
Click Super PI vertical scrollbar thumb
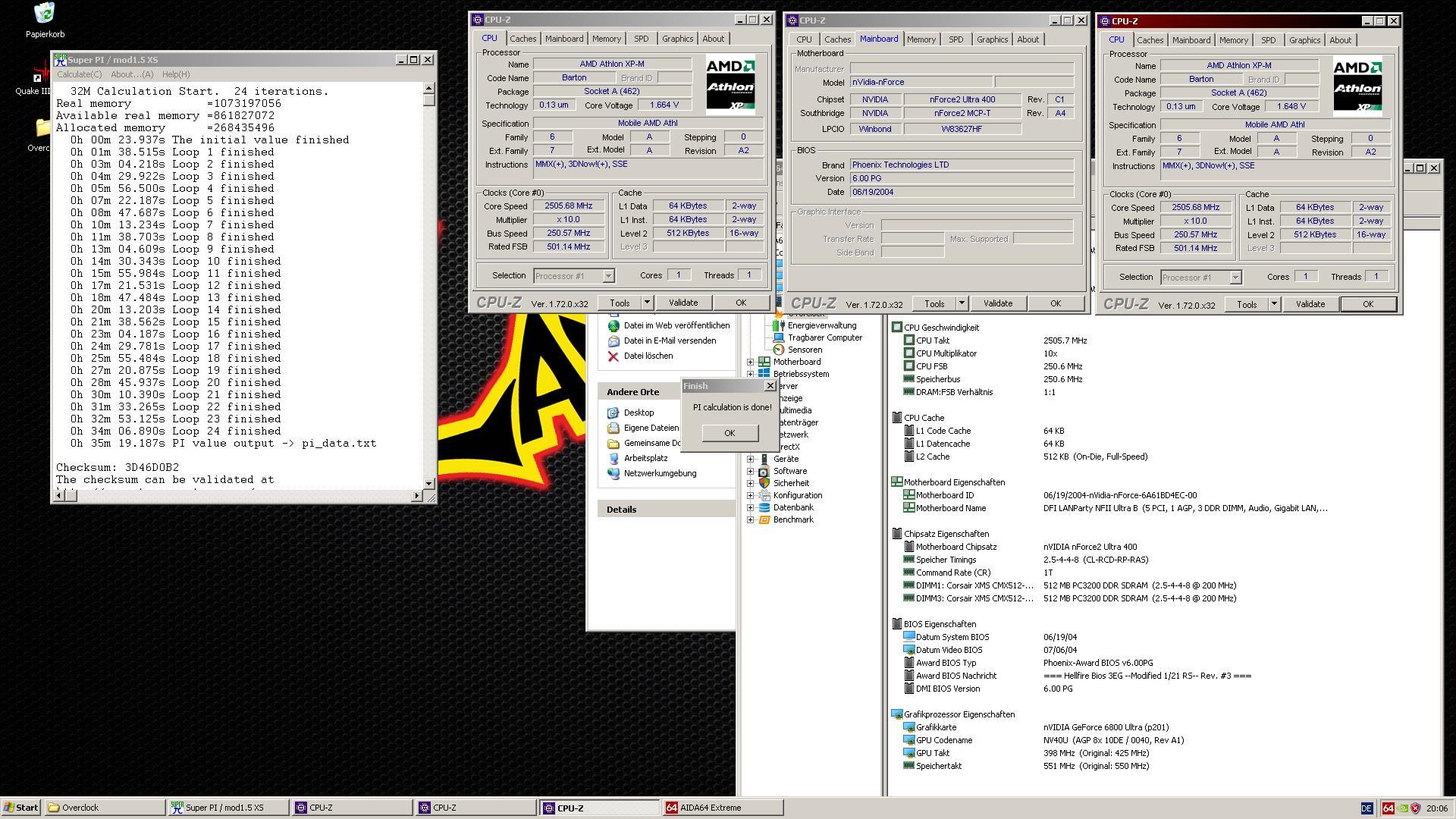pos(428,99)
